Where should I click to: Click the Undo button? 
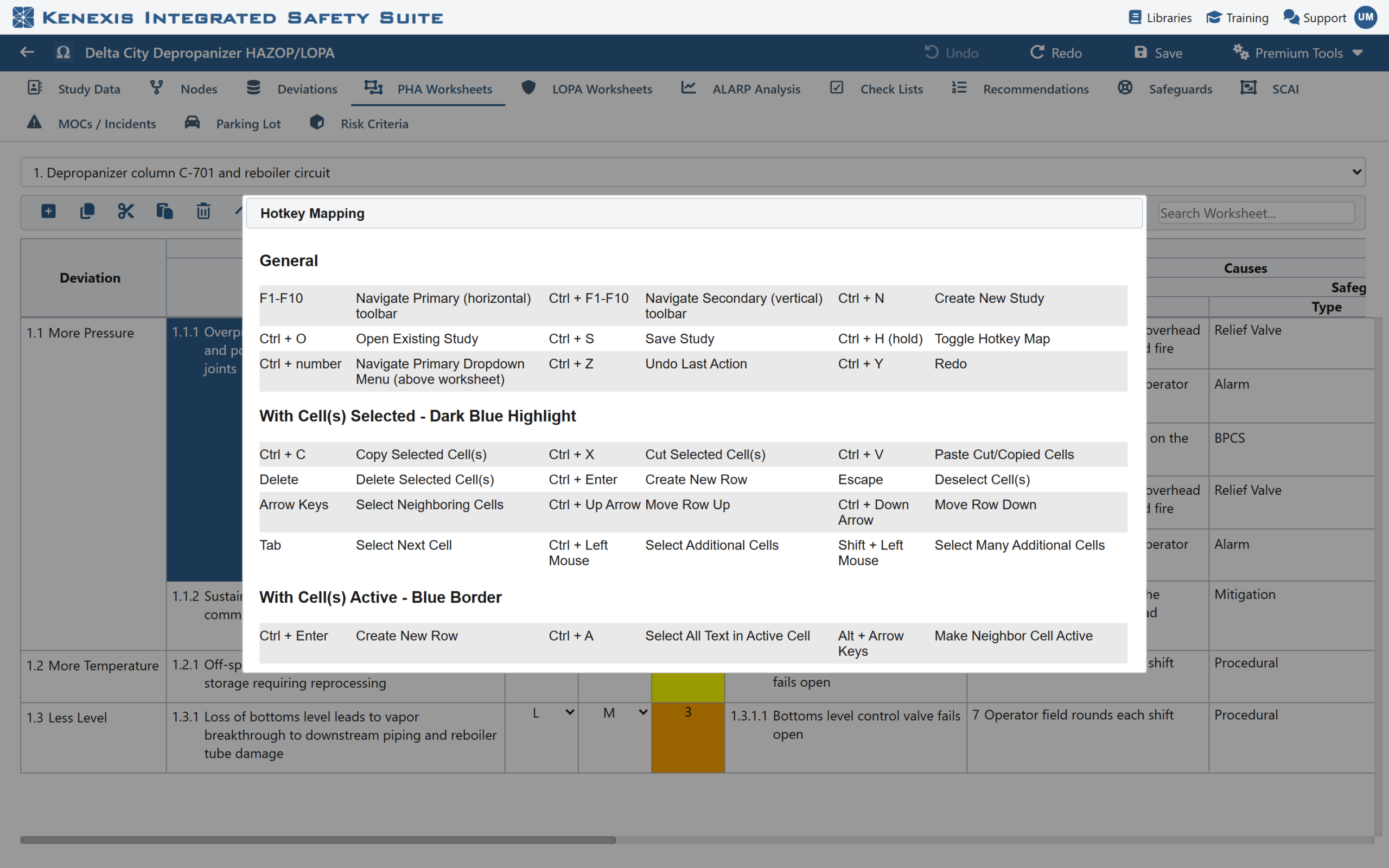click(951, 53)
